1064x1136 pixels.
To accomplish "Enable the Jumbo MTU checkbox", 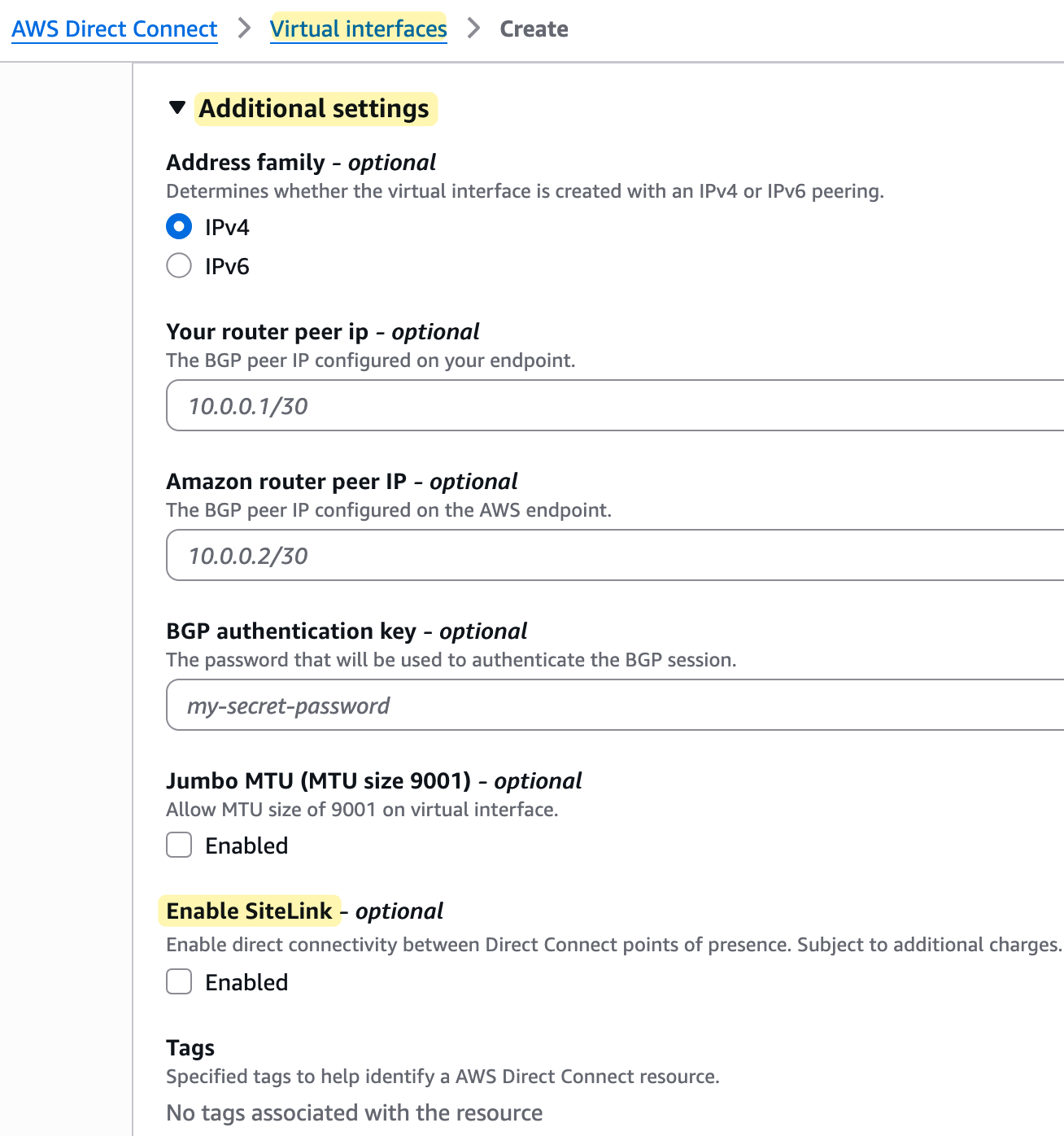I will click(x=179, y=845).
